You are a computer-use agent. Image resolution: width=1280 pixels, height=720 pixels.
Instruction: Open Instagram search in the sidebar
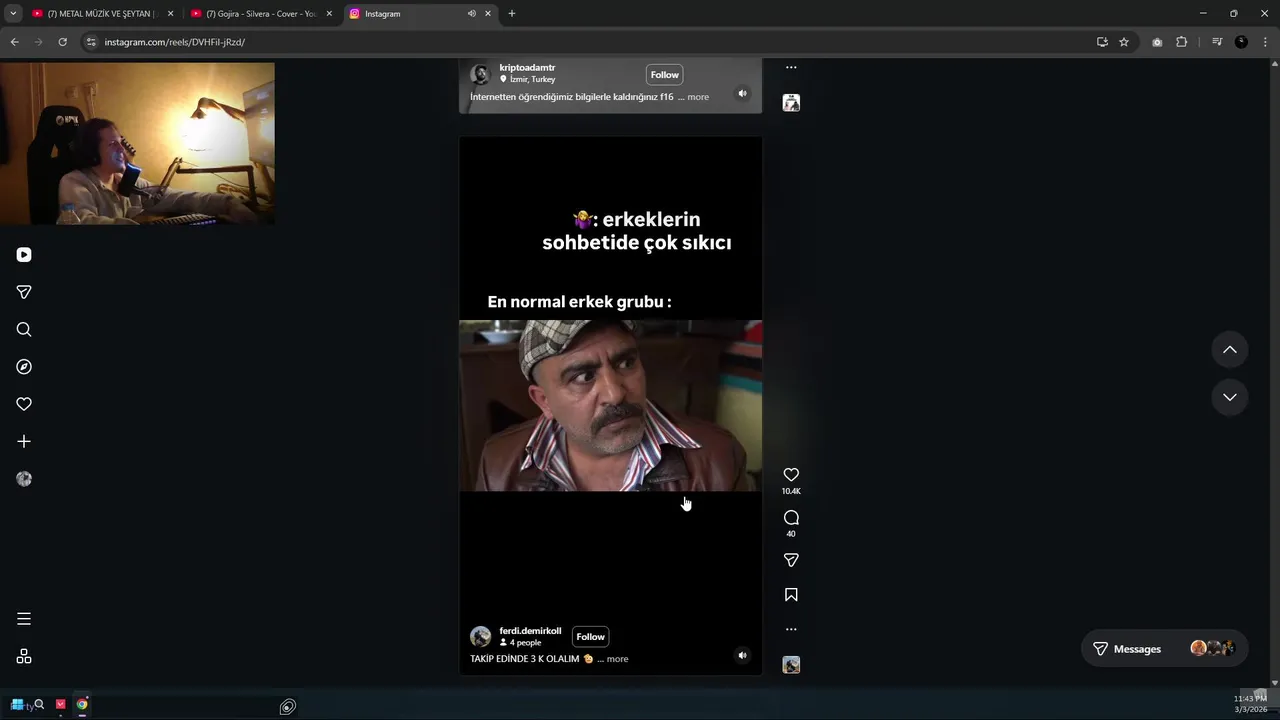click(24, 330)
